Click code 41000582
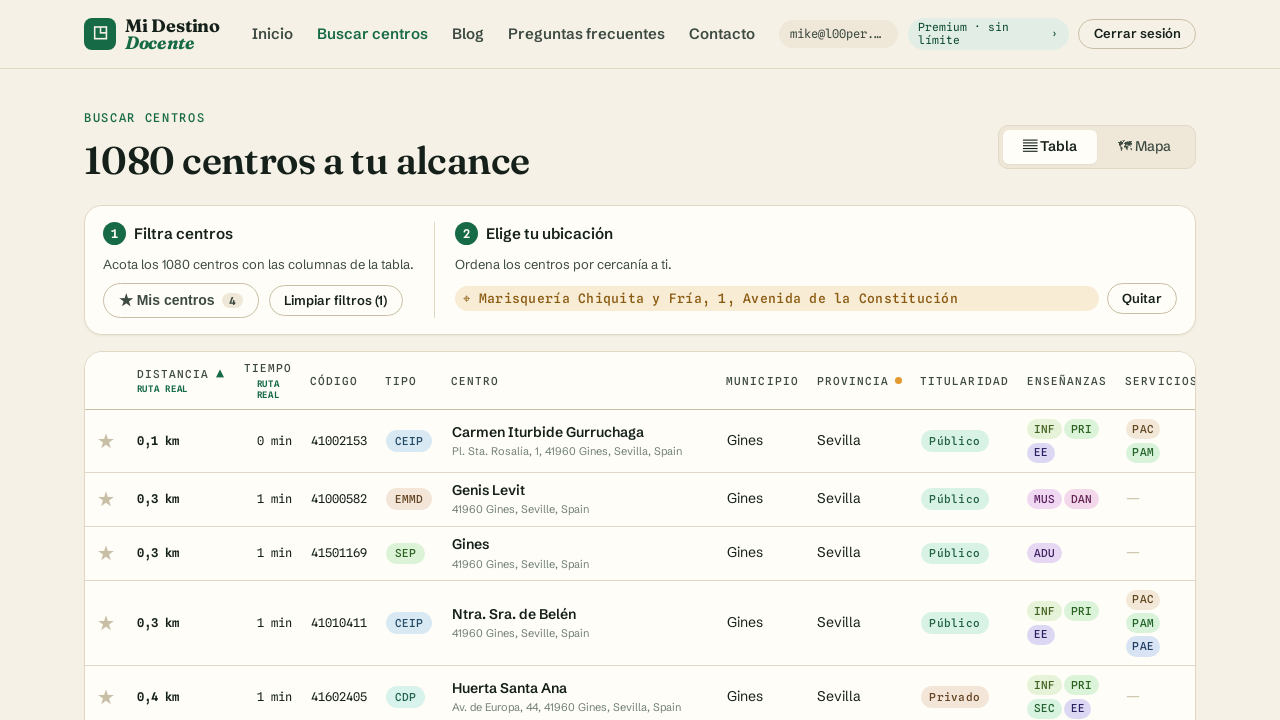1280x720 pixels. [339, 499]
